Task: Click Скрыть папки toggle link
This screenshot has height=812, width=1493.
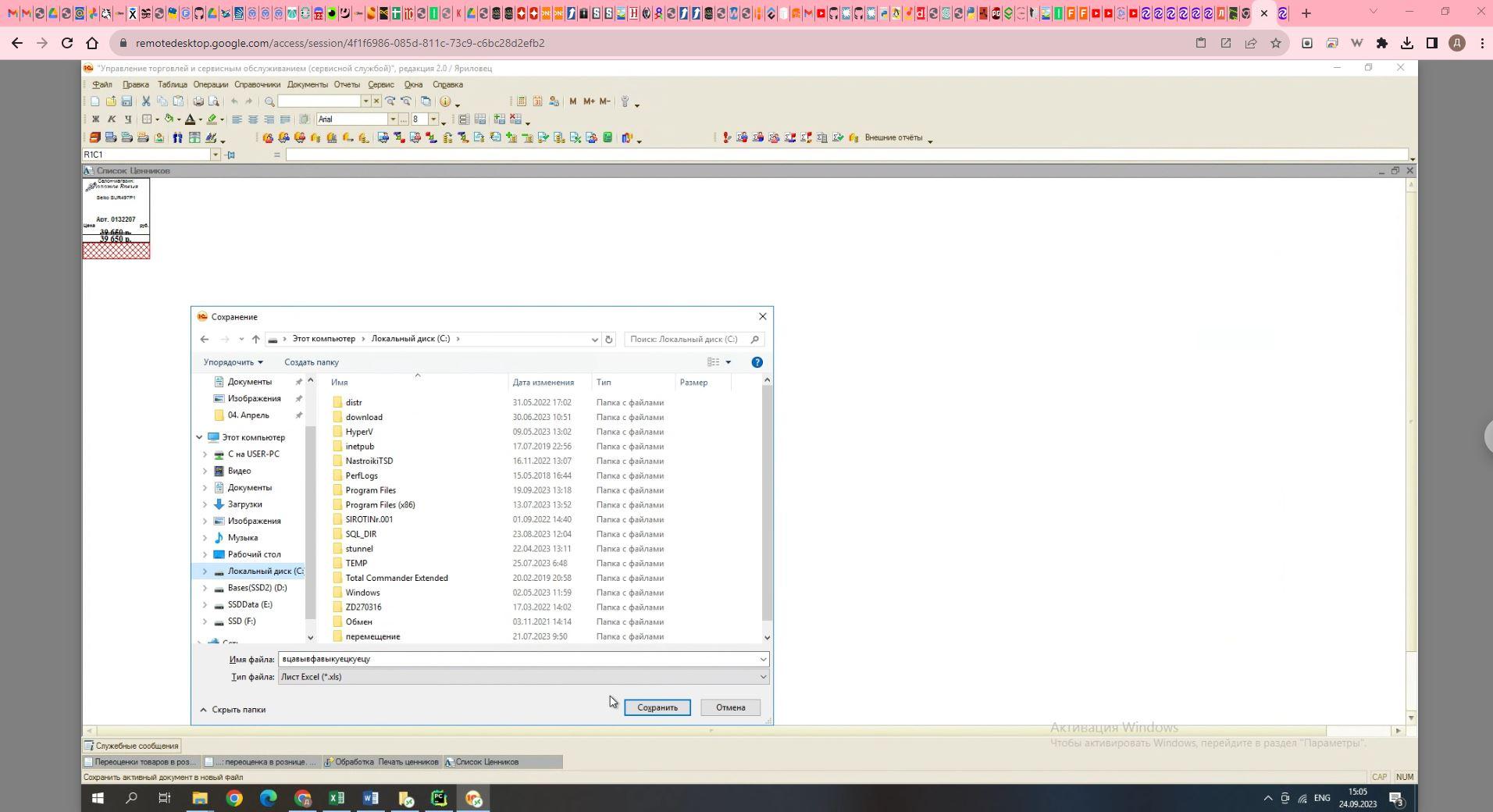Action: coord(233,710)
